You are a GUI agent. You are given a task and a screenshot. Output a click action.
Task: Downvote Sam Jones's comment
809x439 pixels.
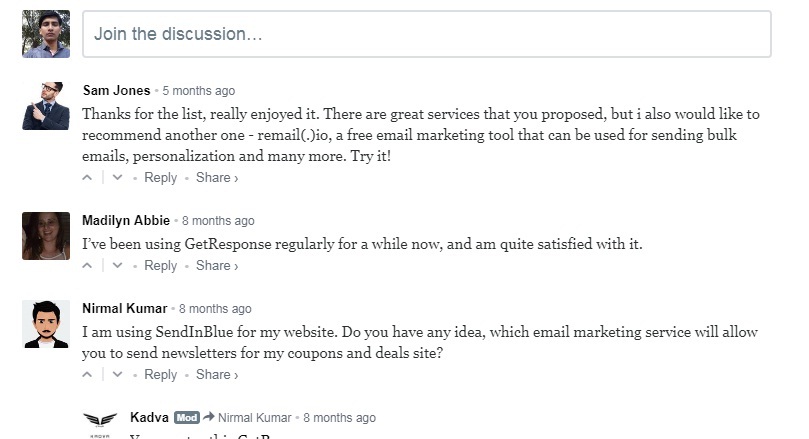pyautogui.click(x=118, y=177)
